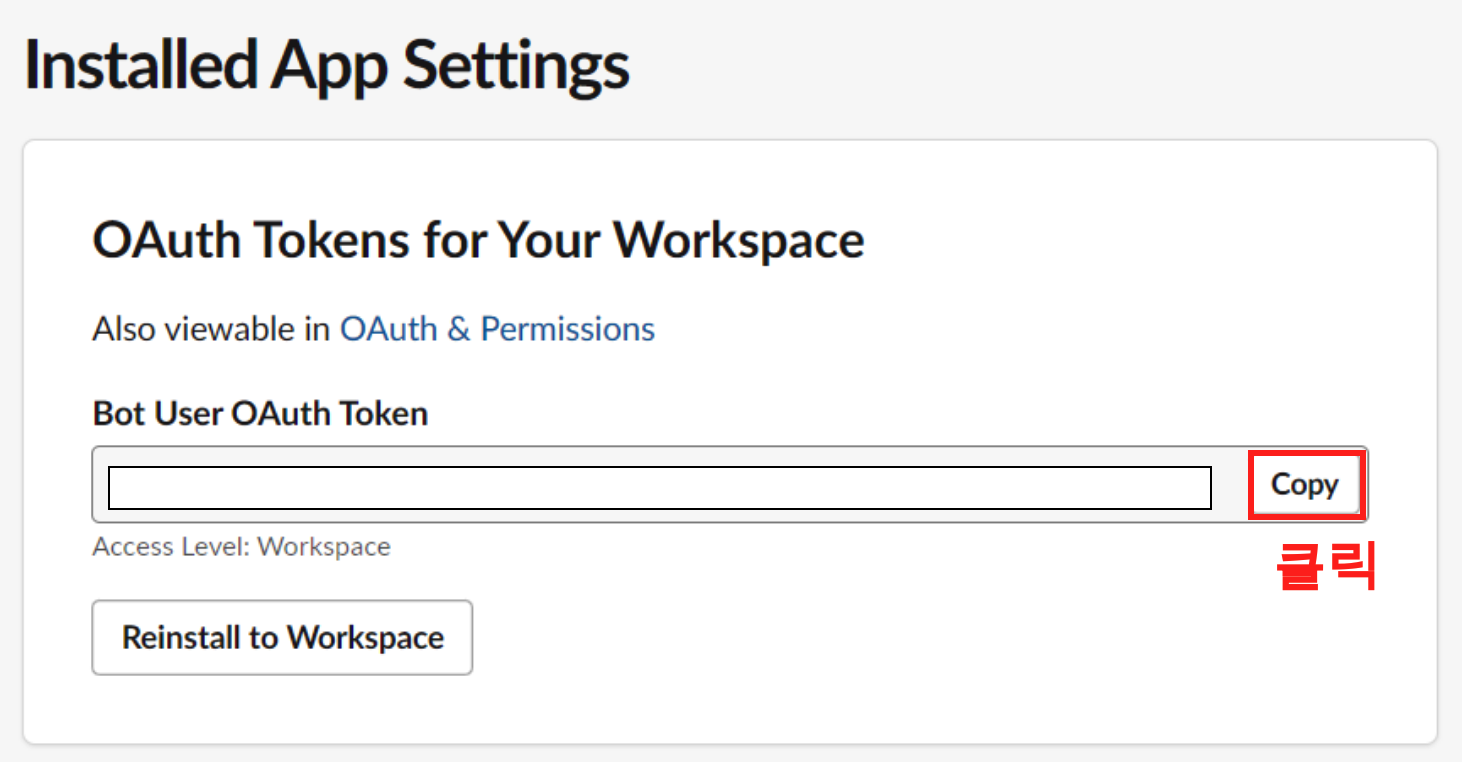
Task: Click the red 클릭 annotation text
Action: (x=1326, y=566)
